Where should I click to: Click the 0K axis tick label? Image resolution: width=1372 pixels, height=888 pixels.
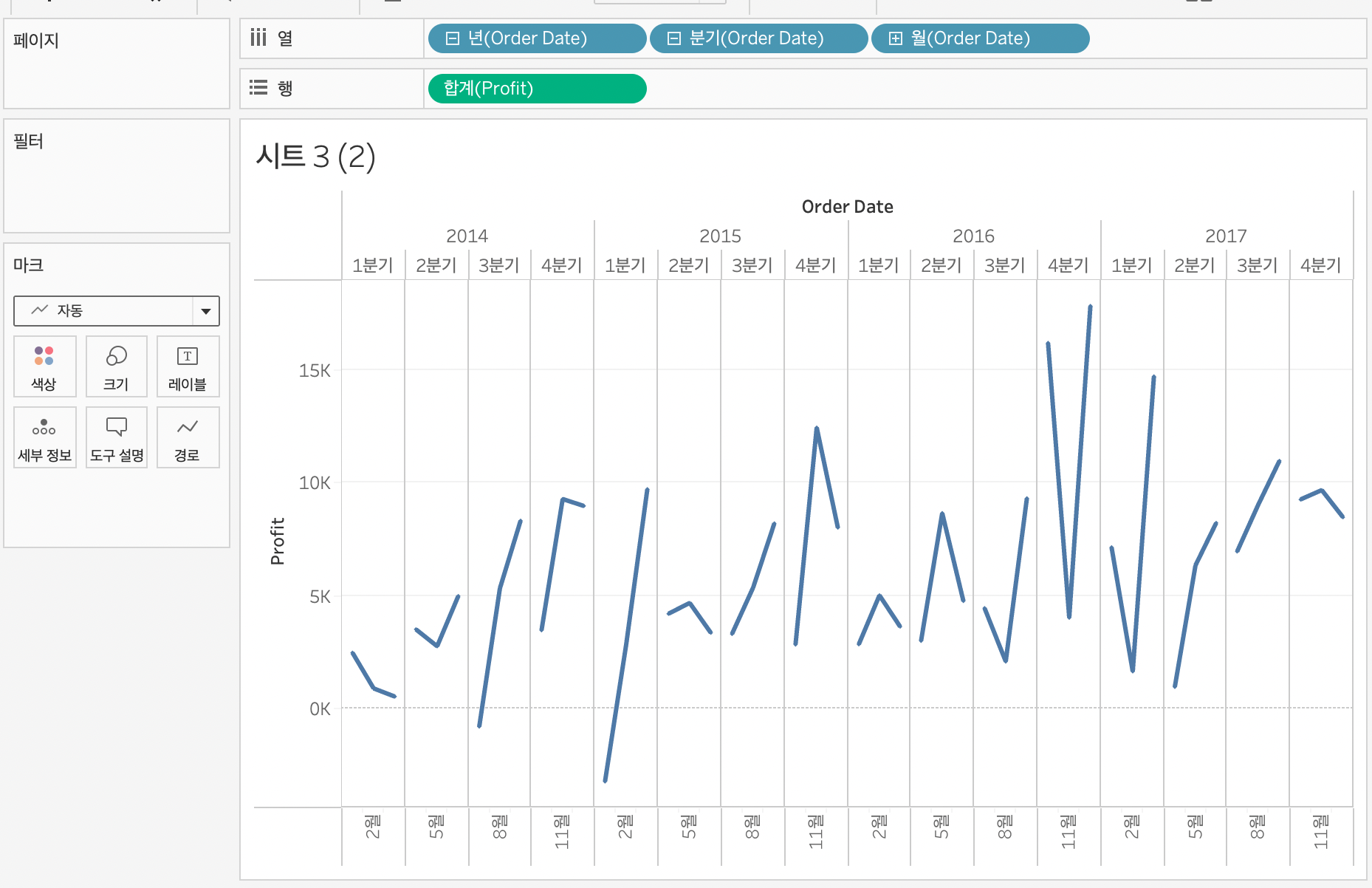tap(320, 709)
